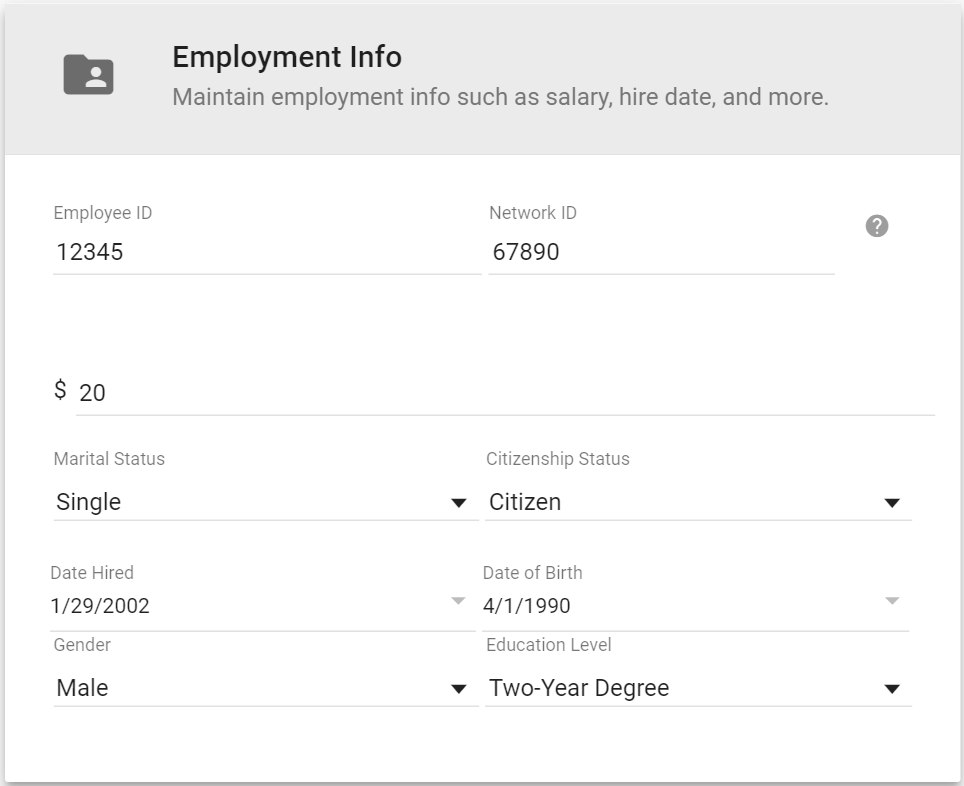
Task: Click the Male gender value
Action: tap(82, 688)
